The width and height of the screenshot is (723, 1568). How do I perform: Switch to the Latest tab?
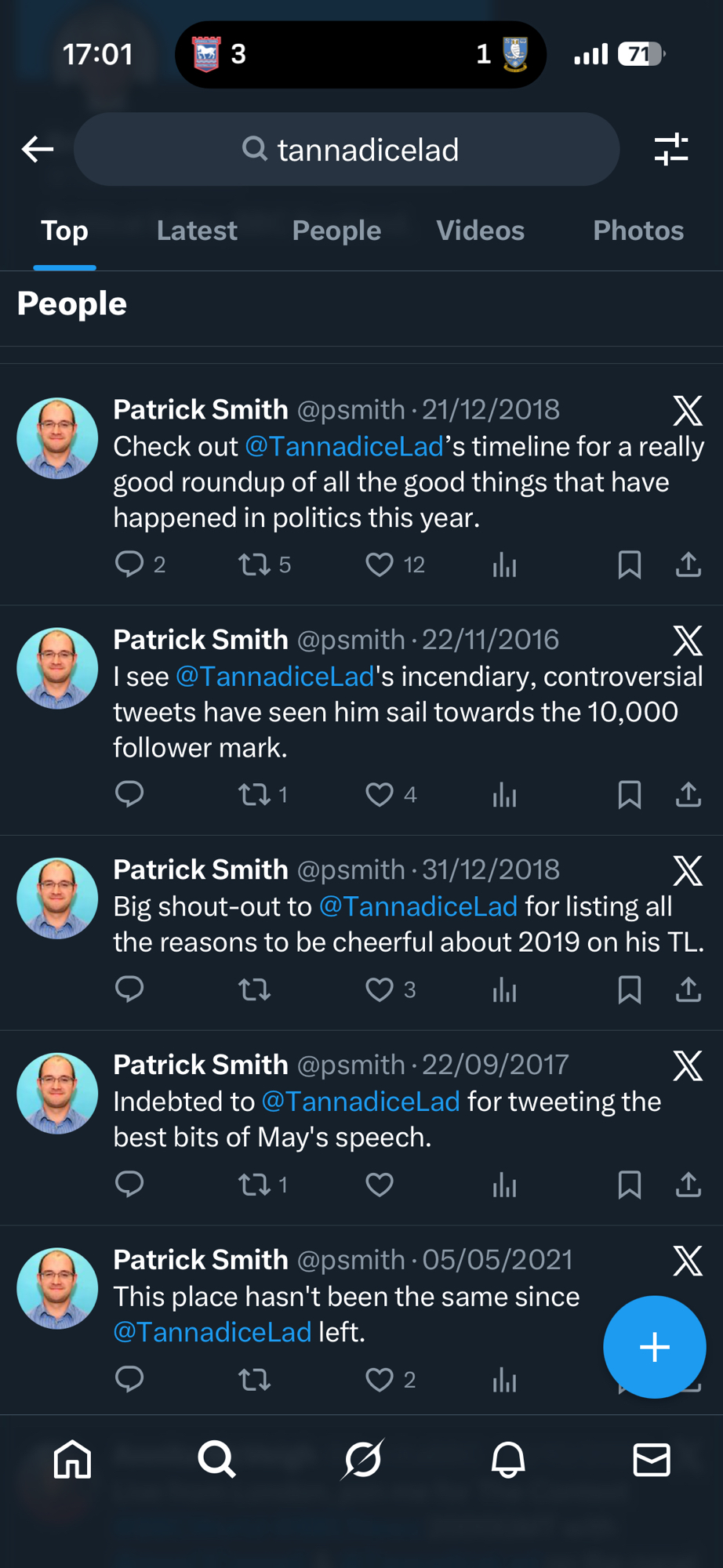[x=197, y=230]
